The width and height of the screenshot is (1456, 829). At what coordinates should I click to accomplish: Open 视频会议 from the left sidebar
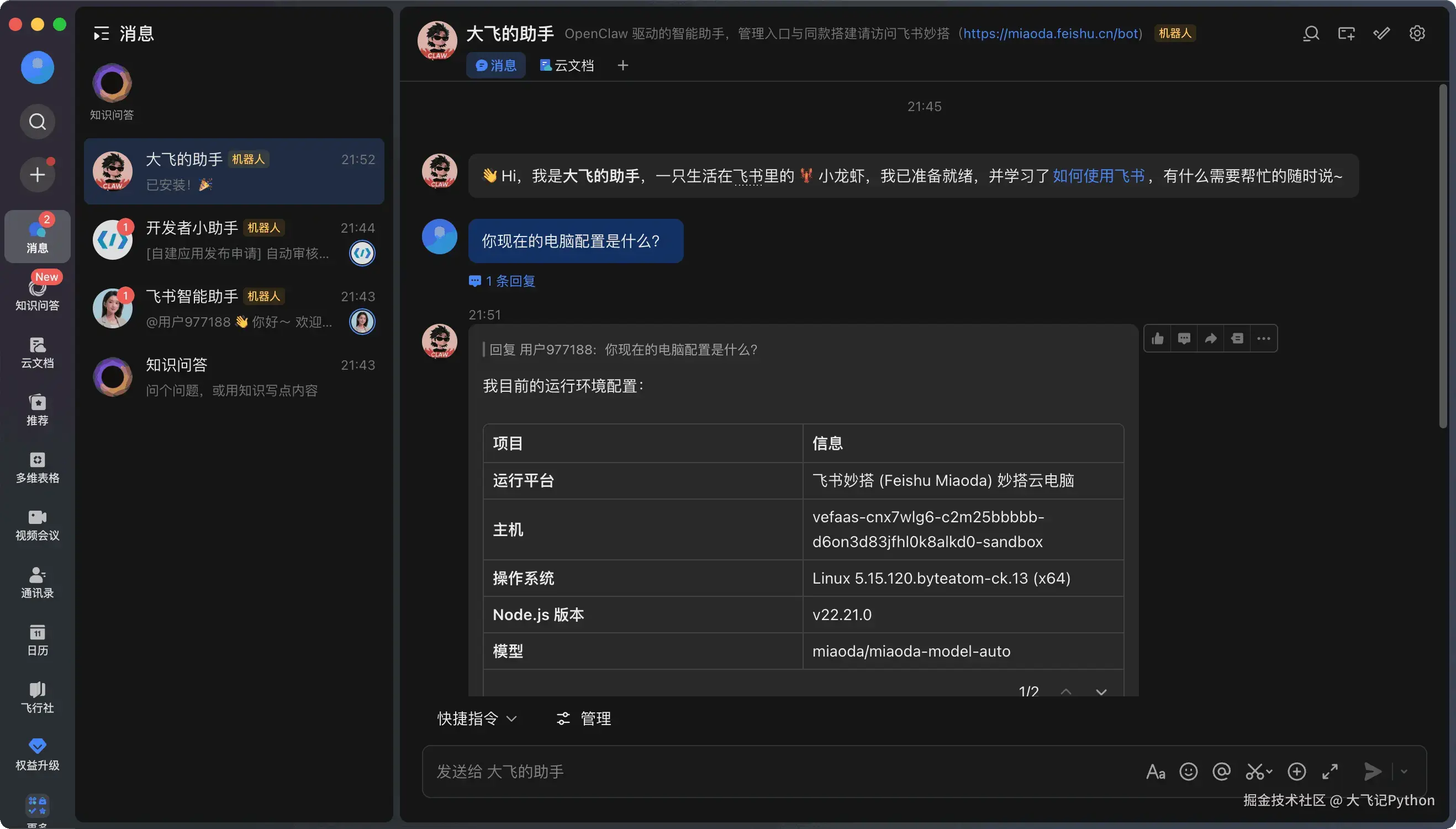pyautogui.click(x=37, y=525)
